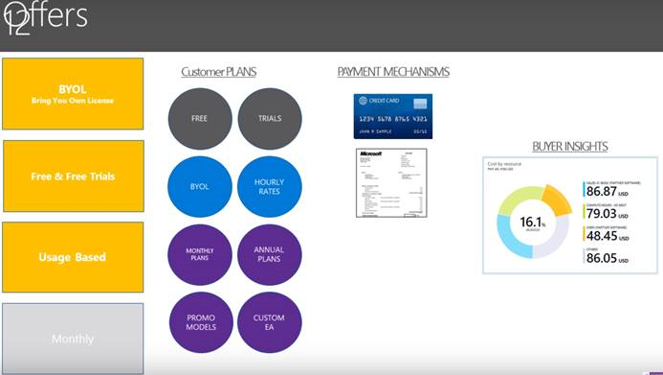Screen dimensions: 663x375
Task: Select the grayed Monthly tile
Action: (x=73, y=339)
